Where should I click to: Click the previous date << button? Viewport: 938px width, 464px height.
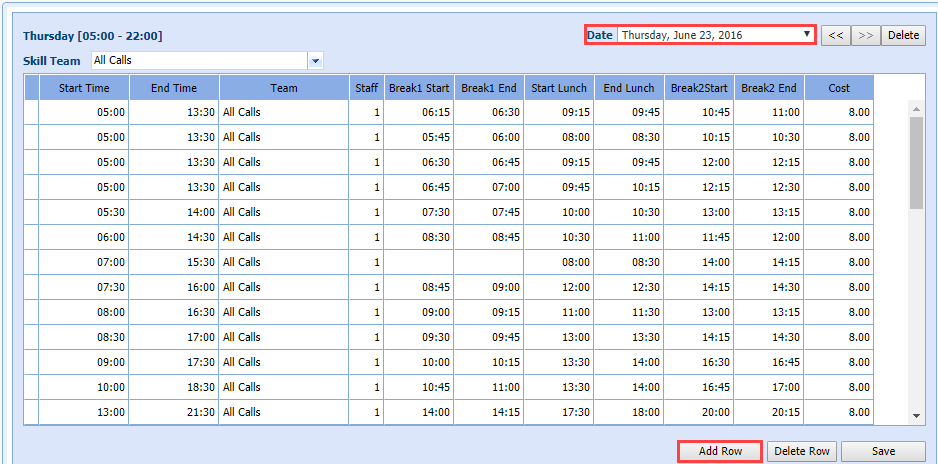(836, 35)
